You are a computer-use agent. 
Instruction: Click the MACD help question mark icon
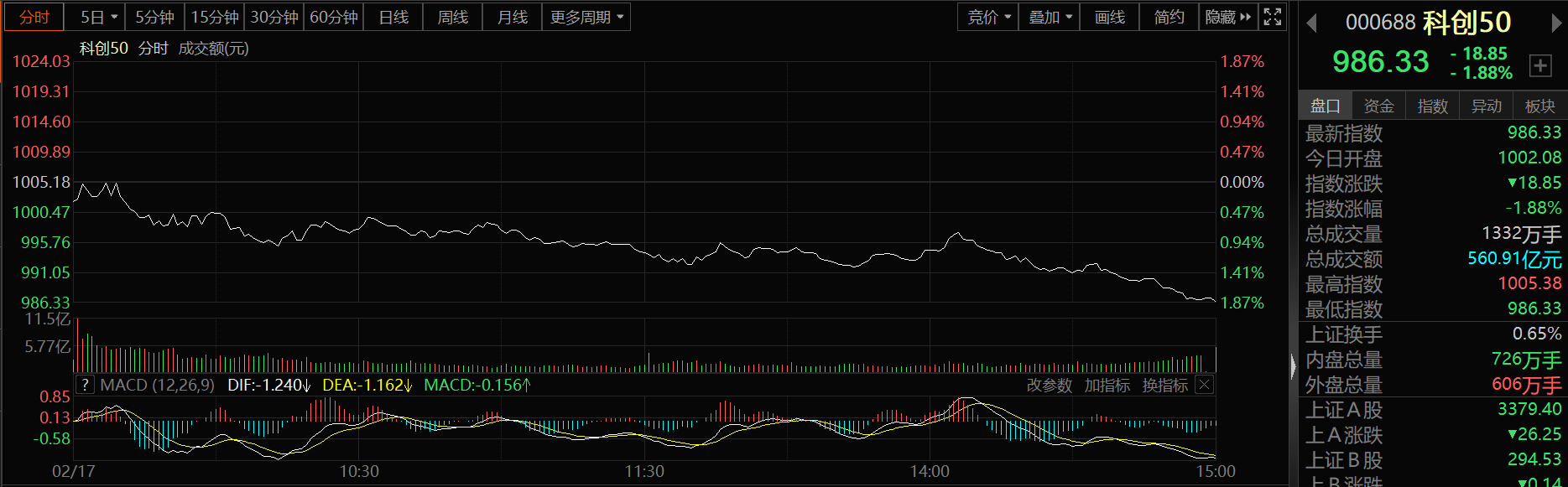point(85,385)
